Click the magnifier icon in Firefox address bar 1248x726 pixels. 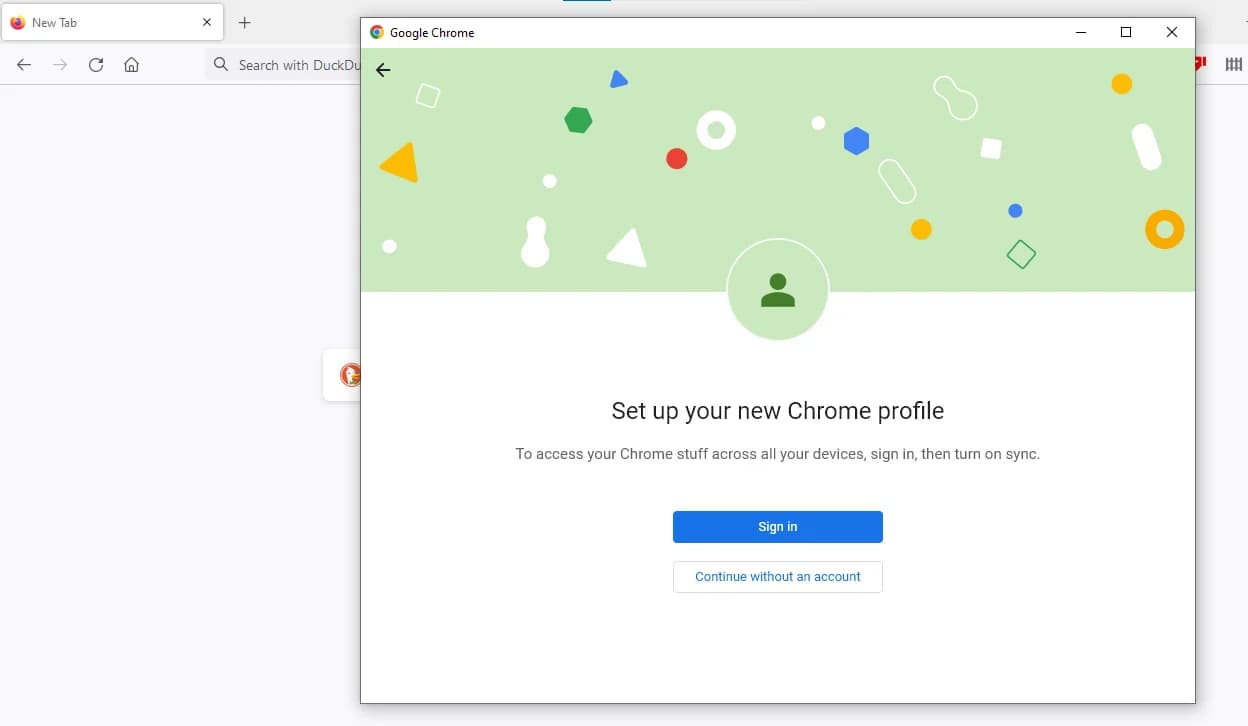point(221,65)
